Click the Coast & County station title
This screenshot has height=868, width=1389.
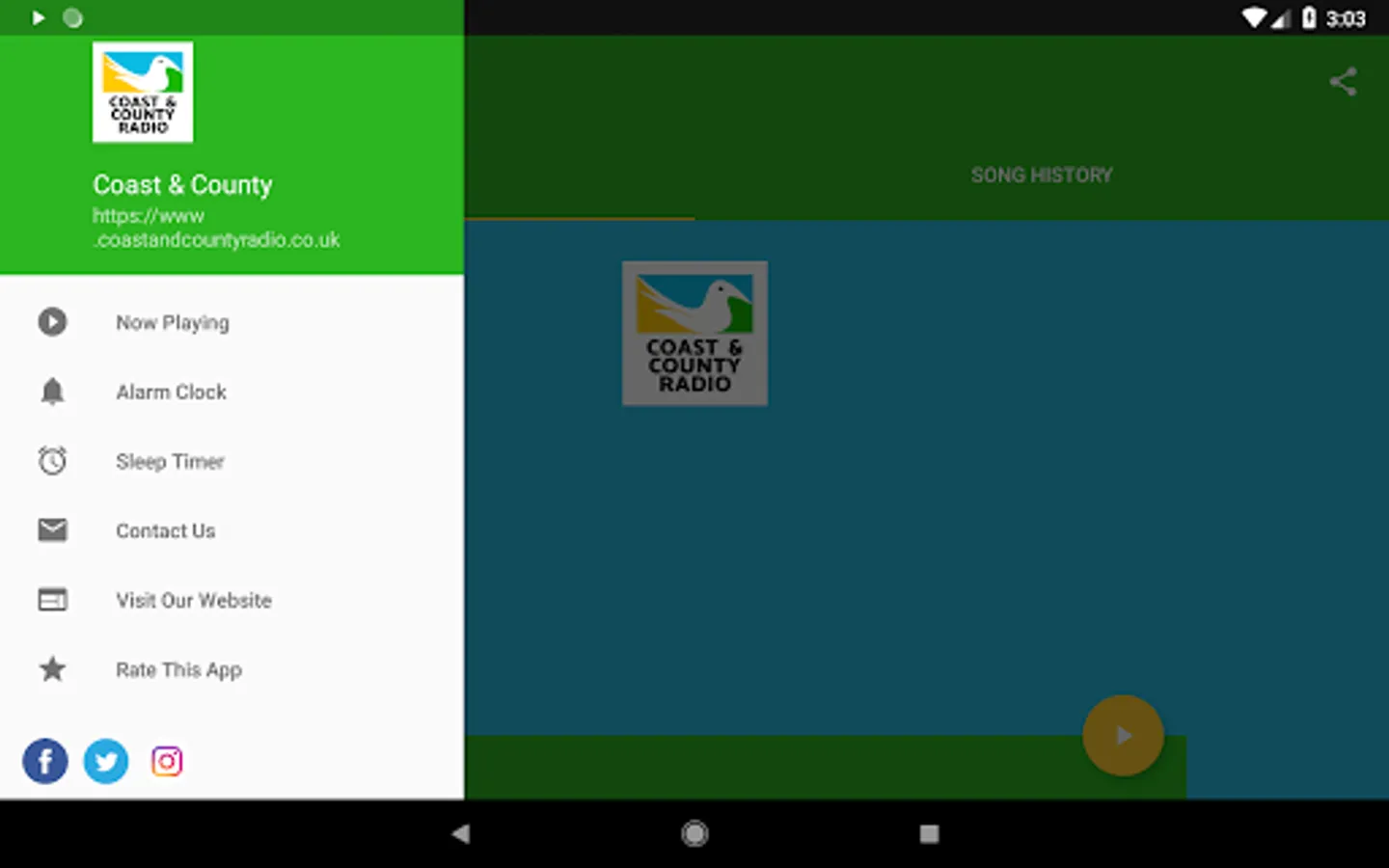[182, 184]
